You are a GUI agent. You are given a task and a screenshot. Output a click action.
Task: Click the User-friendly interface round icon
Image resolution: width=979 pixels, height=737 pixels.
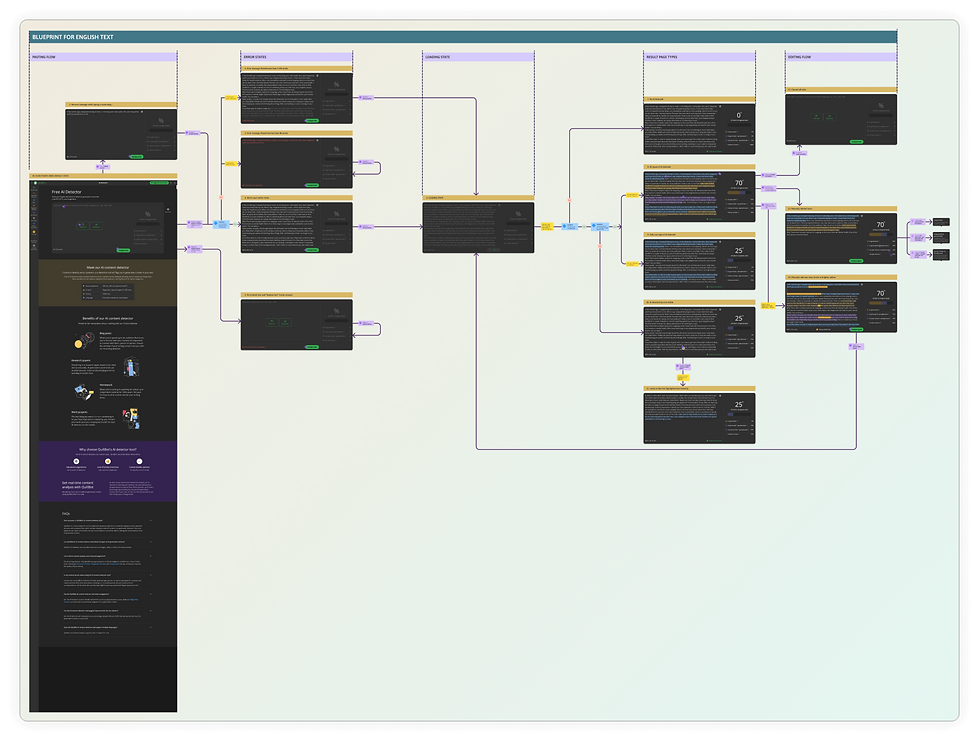(x=108, y=462)
